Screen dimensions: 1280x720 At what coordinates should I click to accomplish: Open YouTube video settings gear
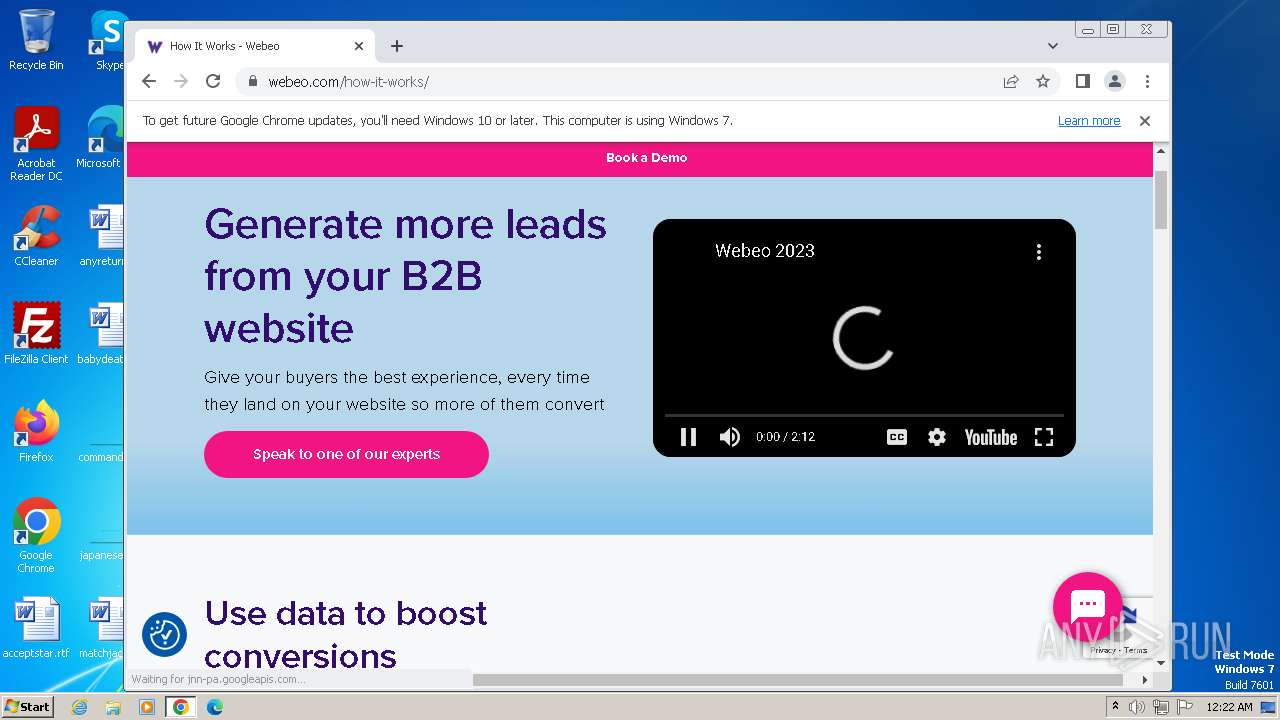pos(937,437)
